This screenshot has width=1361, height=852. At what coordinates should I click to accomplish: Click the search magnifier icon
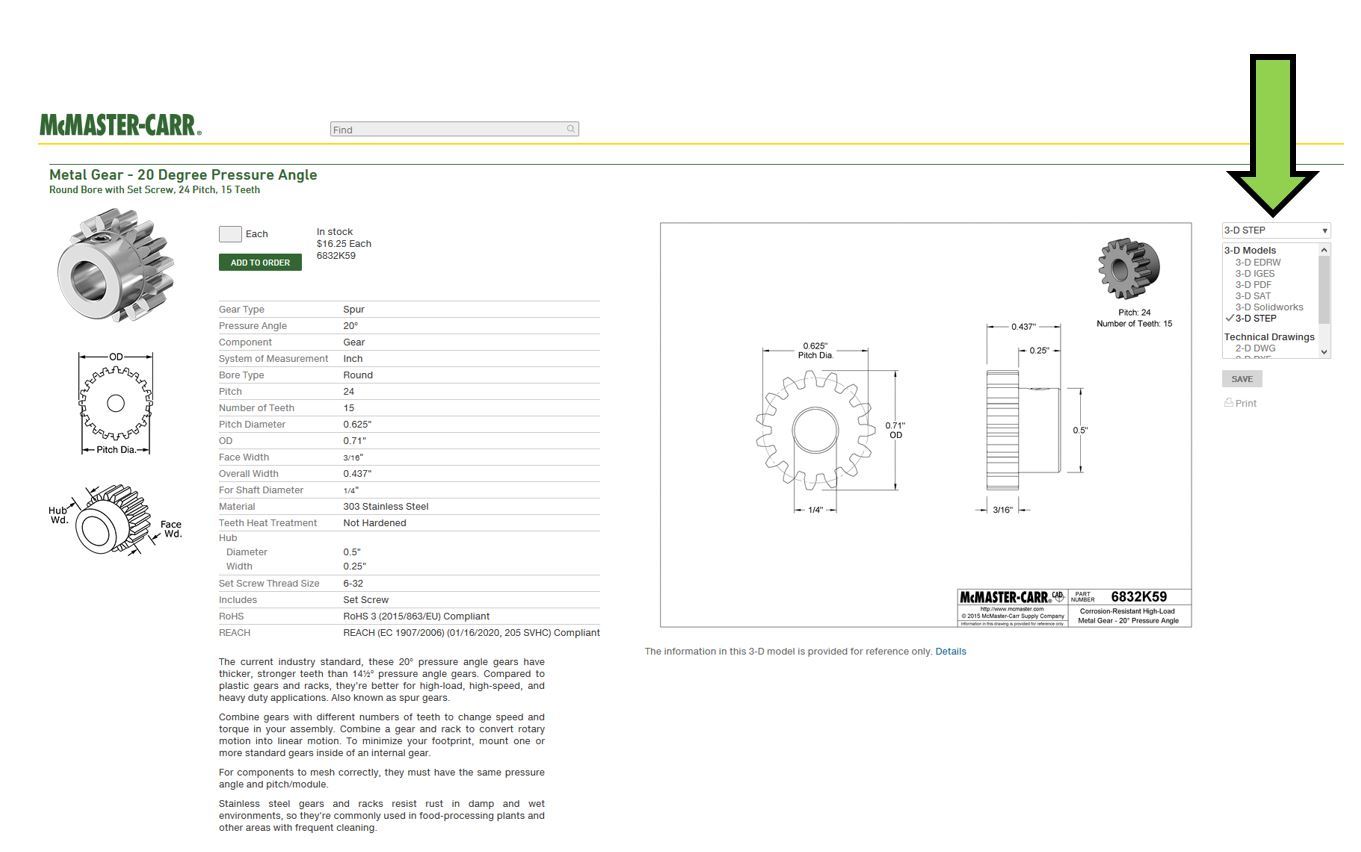pos(571,129)
